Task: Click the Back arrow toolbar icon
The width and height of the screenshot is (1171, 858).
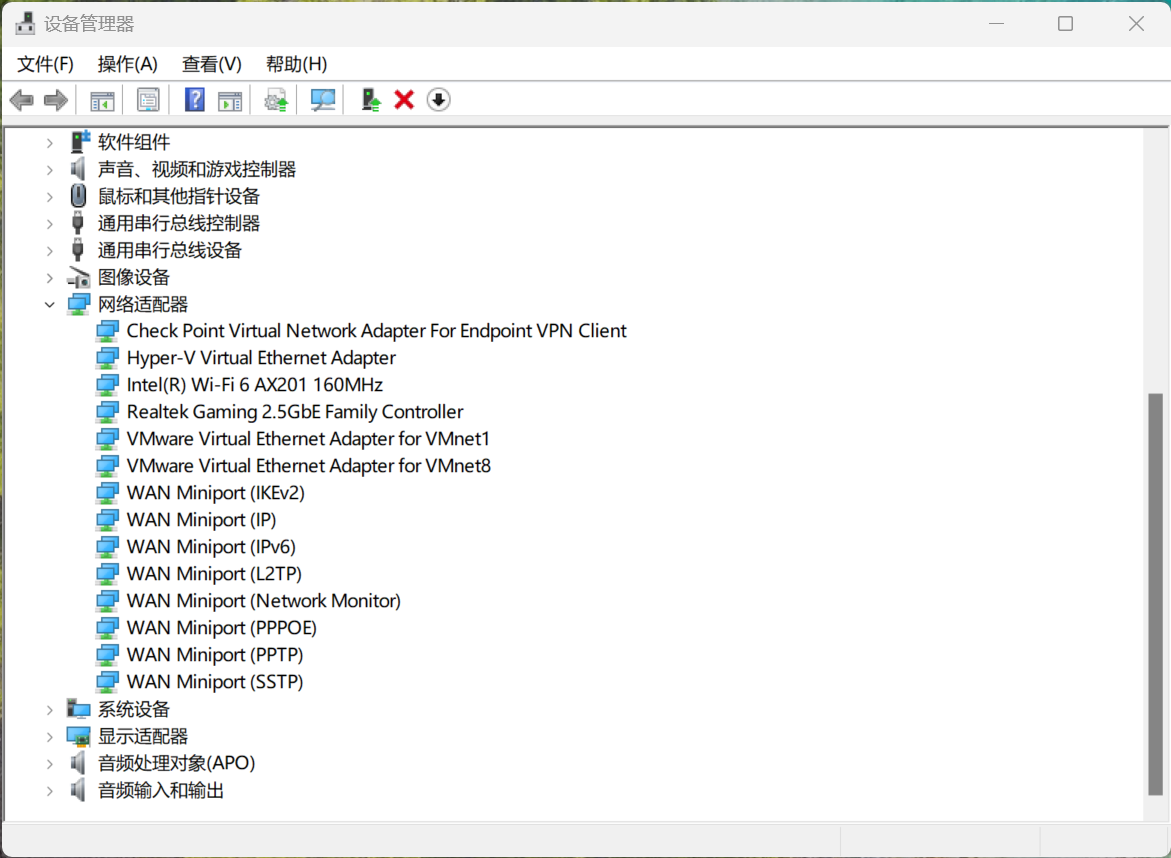Action: coord(22,100)
